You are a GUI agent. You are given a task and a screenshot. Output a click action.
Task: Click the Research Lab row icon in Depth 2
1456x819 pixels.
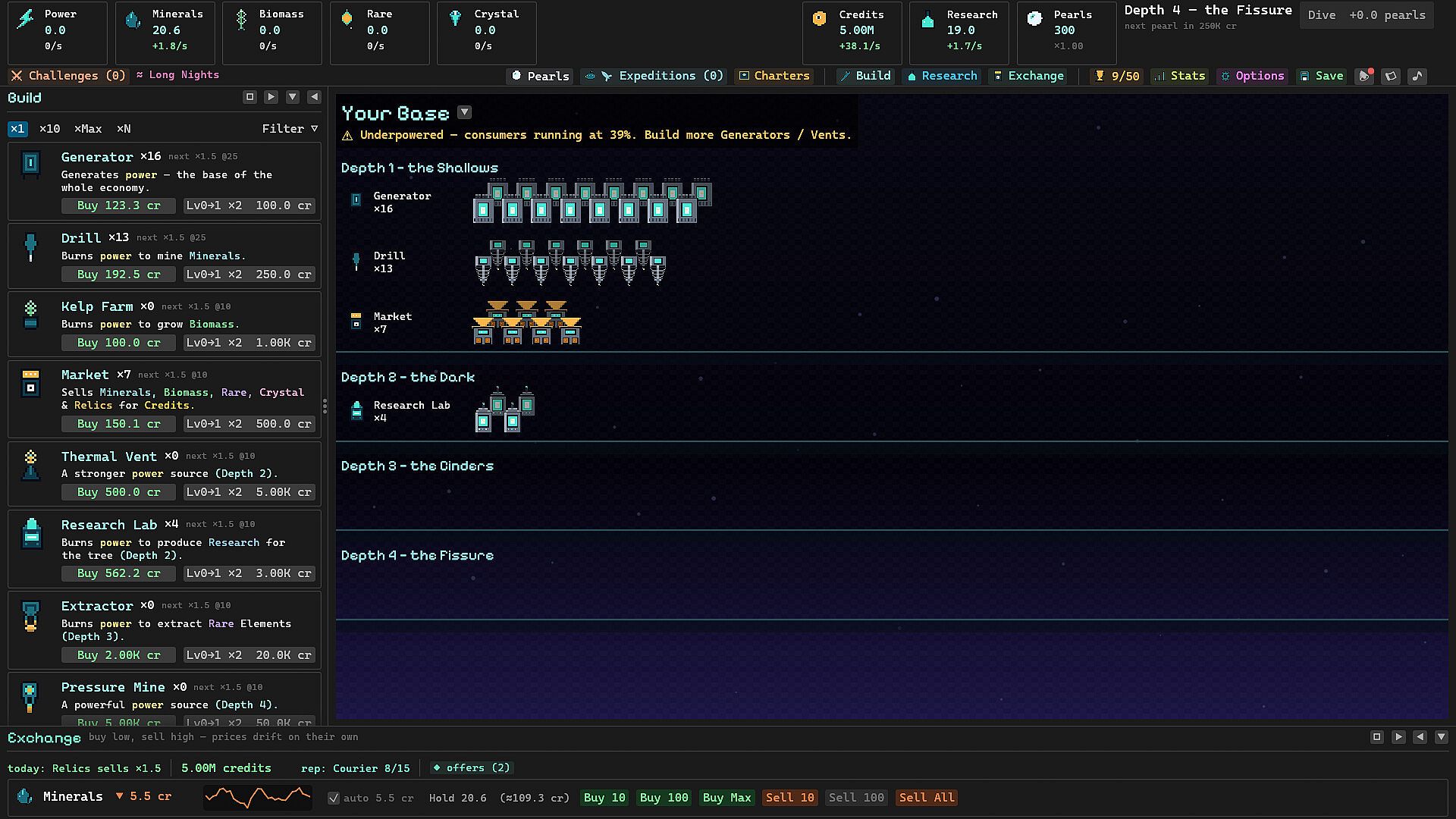(x=356, y=411)
